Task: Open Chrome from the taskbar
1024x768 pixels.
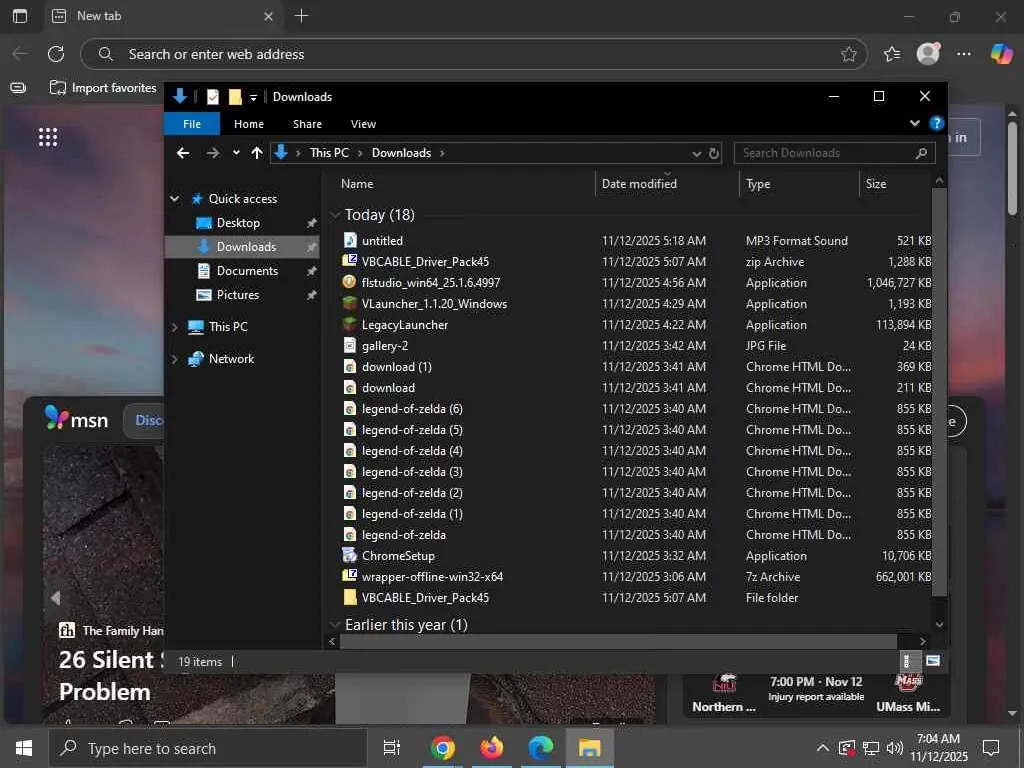Action: click(443, 748)
